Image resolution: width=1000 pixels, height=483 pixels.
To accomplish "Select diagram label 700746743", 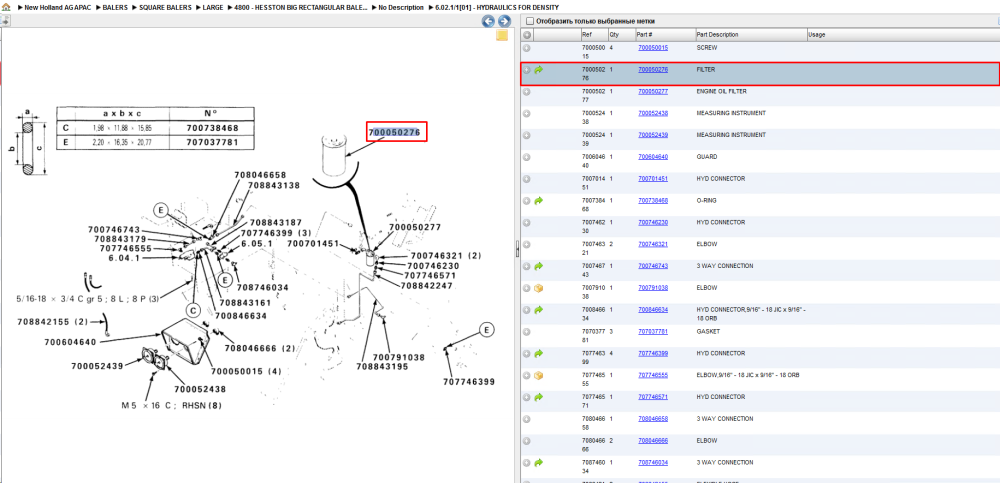I will tap(114, 230).
